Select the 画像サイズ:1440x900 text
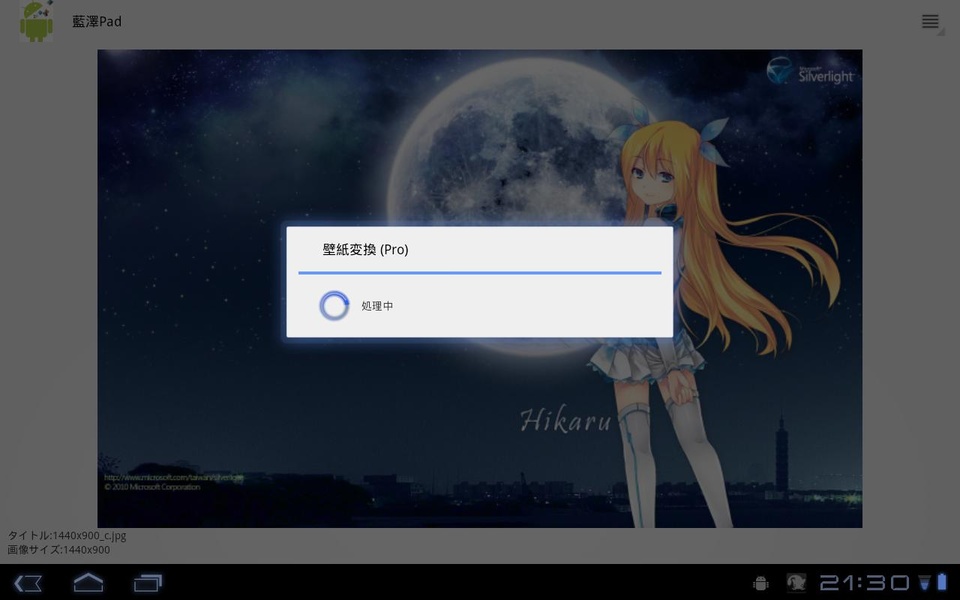This screenshot has width=960, height=600. pyautogui.click(x=59, y=550)
